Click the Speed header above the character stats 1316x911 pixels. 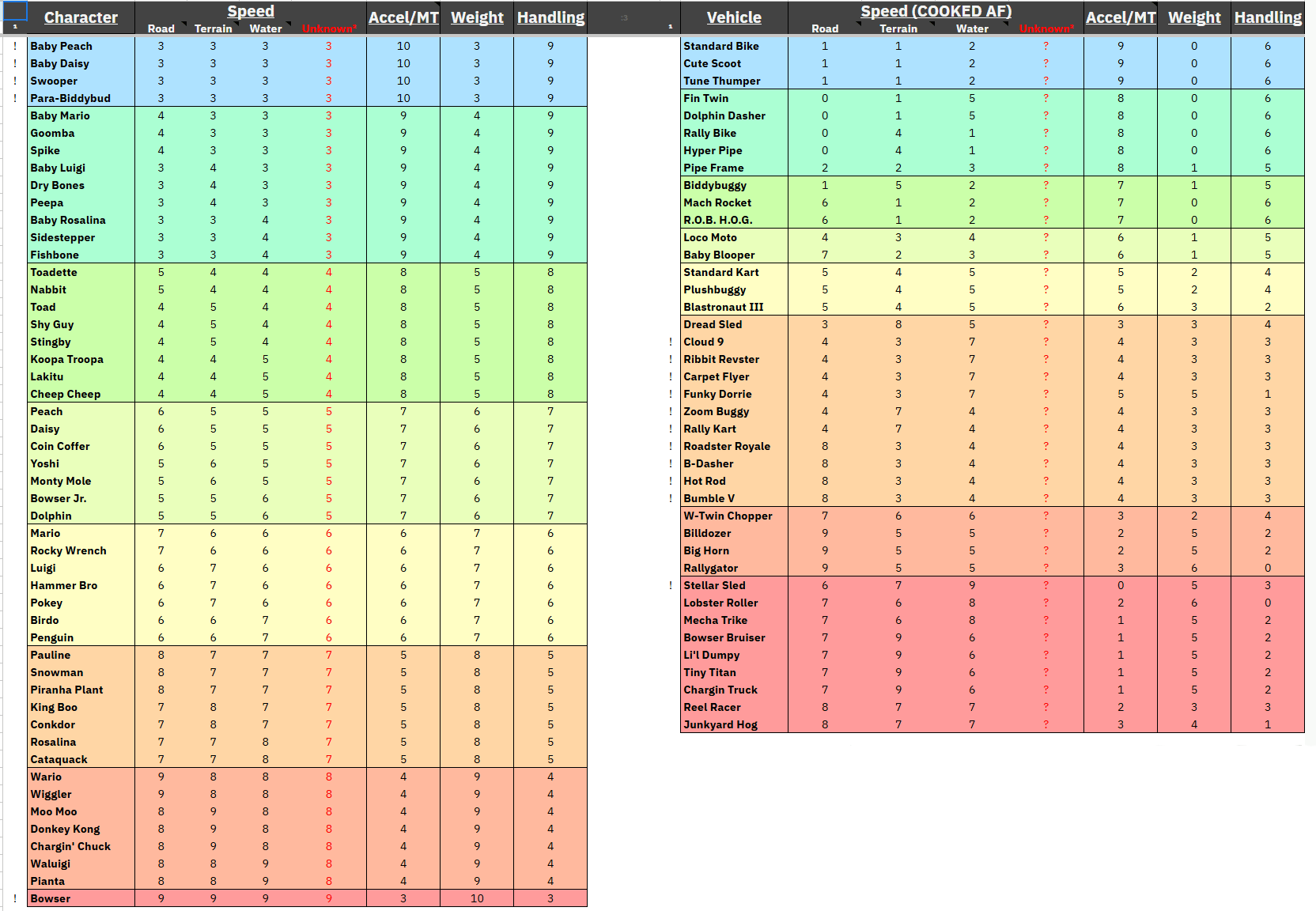point(251,11)
